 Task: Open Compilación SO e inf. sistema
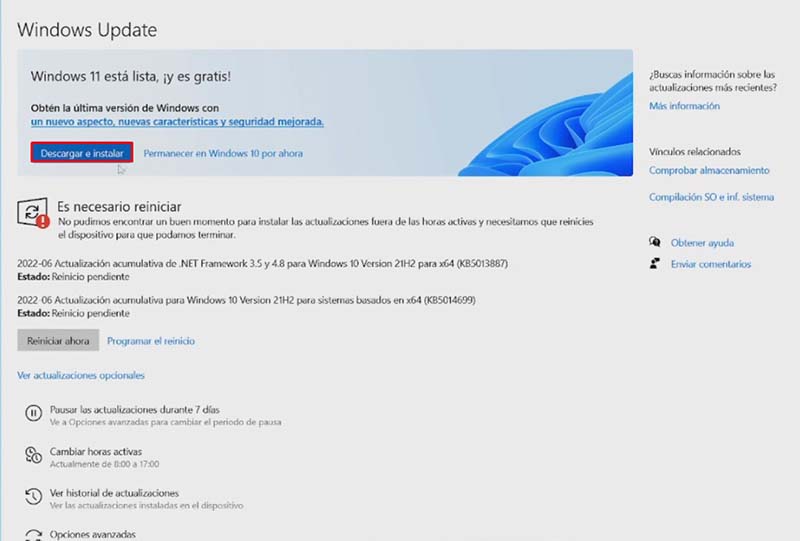tap(711, 197)
